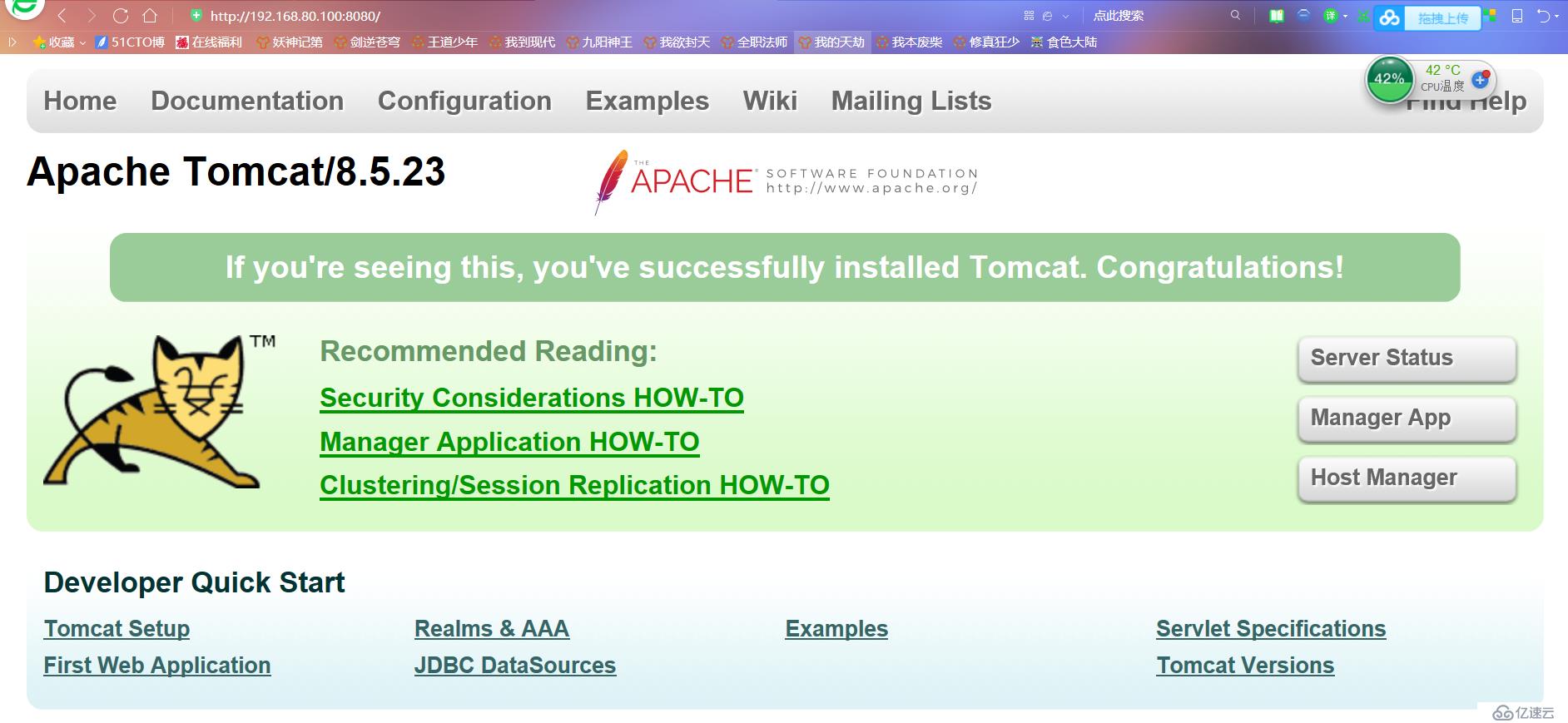
Task: Open the 剑逆苍穹 bookmark
Action: click(x=367, y=42)
